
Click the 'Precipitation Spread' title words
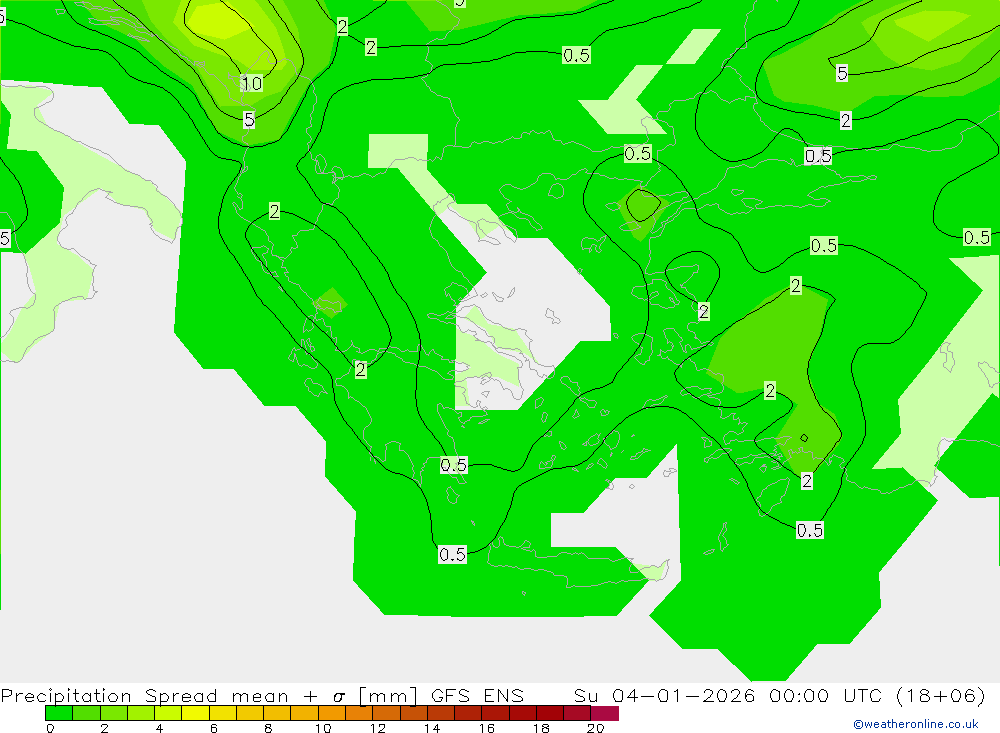[x=109, y=695]
